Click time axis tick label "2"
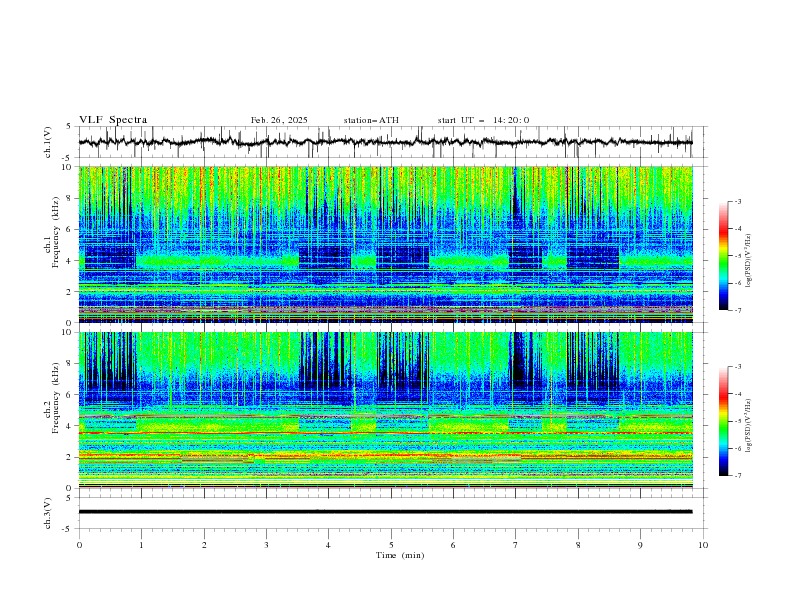This screenshot has height=612, width=792. pos(204,545)
